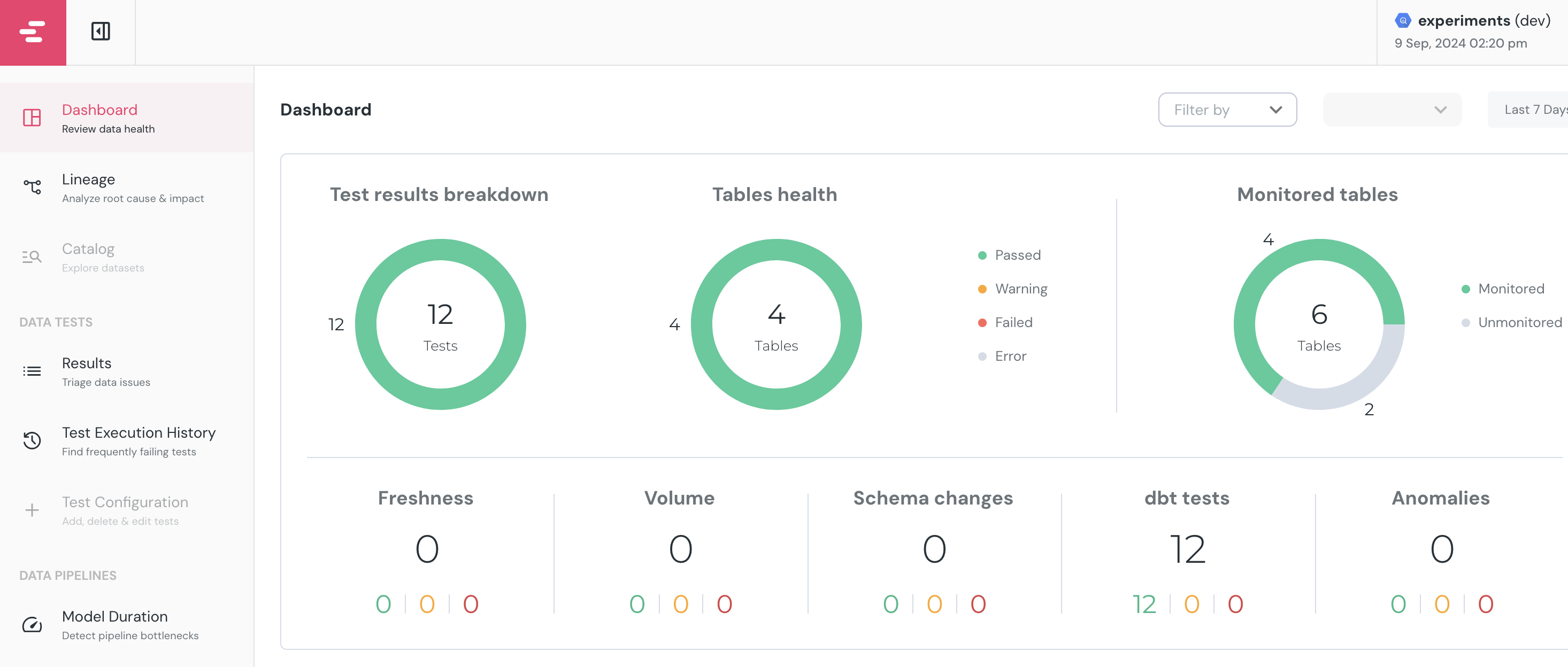
Task: Click the Results list icon
Action: point(32,371)
